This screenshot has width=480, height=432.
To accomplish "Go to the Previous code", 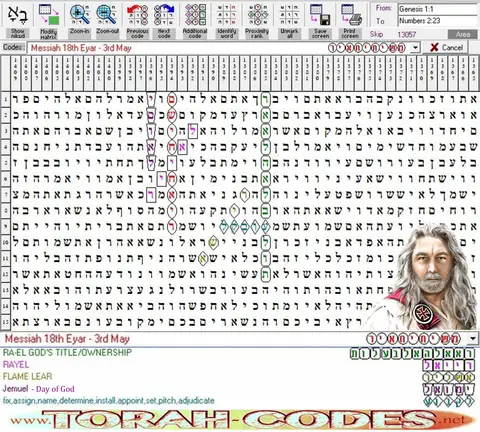I will (137, 21).
